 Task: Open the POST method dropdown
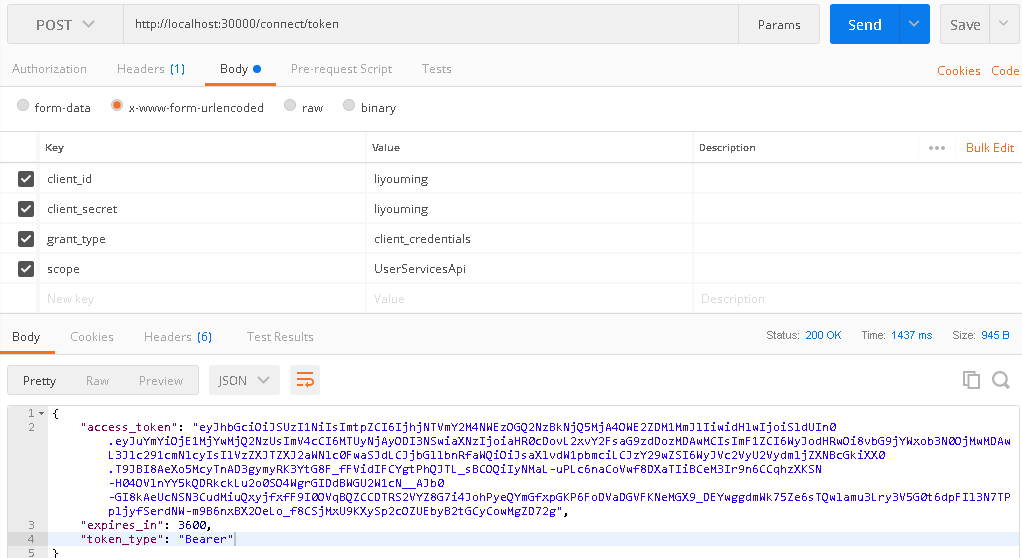click(x=65, y=25)
